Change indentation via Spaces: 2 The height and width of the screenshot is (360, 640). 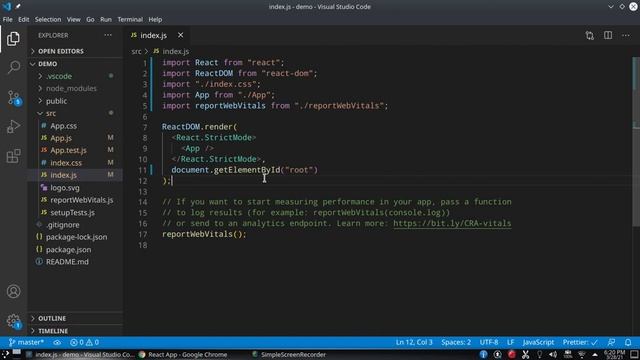[x=456, y=342]
